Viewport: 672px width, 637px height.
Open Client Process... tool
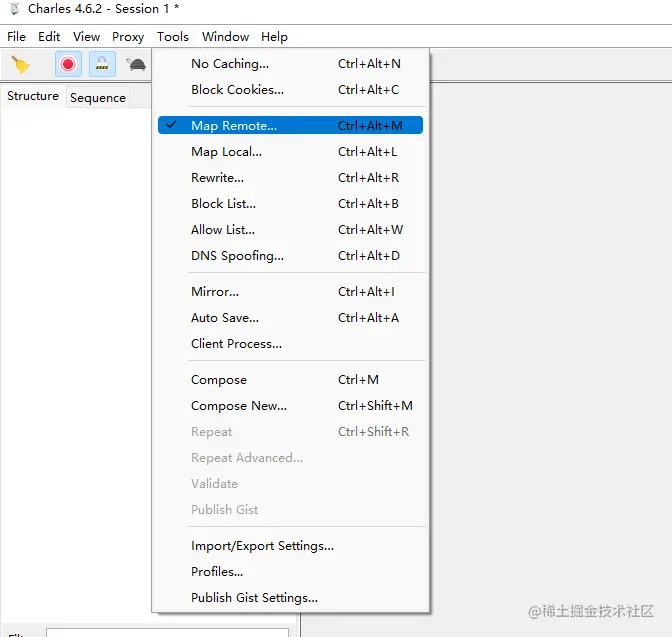pos(291,344)
